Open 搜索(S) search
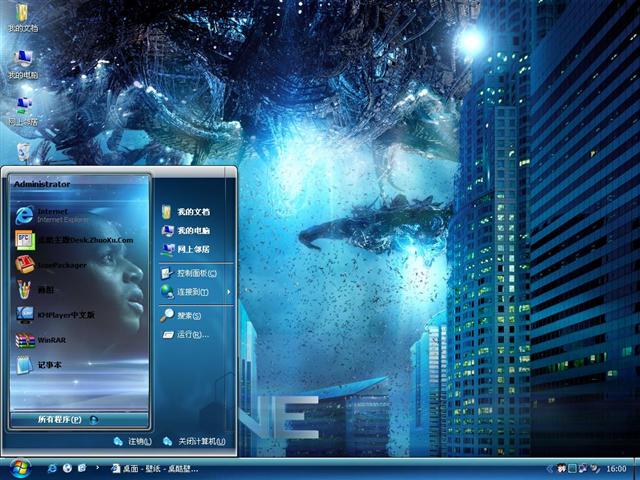This screenshot has width=640, height=480. tap(181, 316)
